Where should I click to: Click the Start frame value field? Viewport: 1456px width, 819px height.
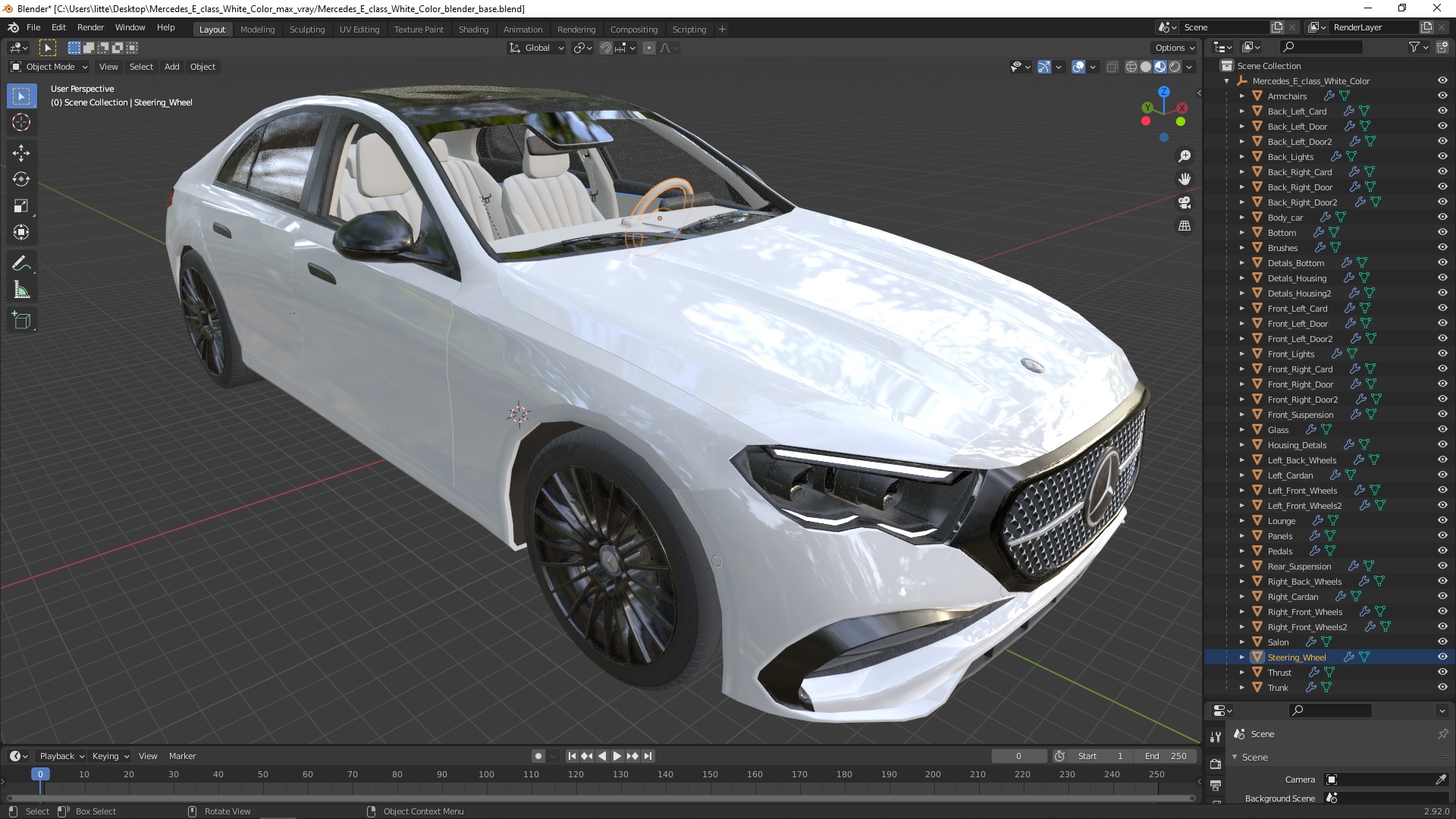[x=1100, y=756]
